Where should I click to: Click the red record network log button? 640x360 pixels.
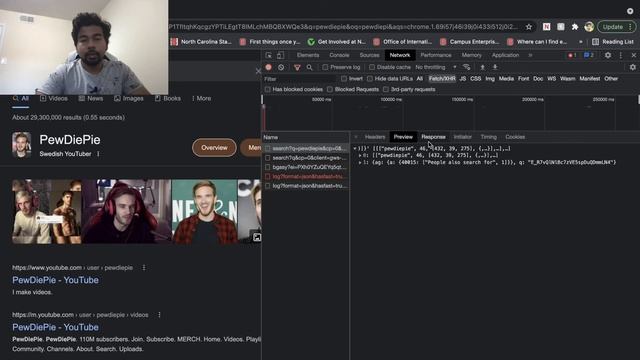click(268, 67)
